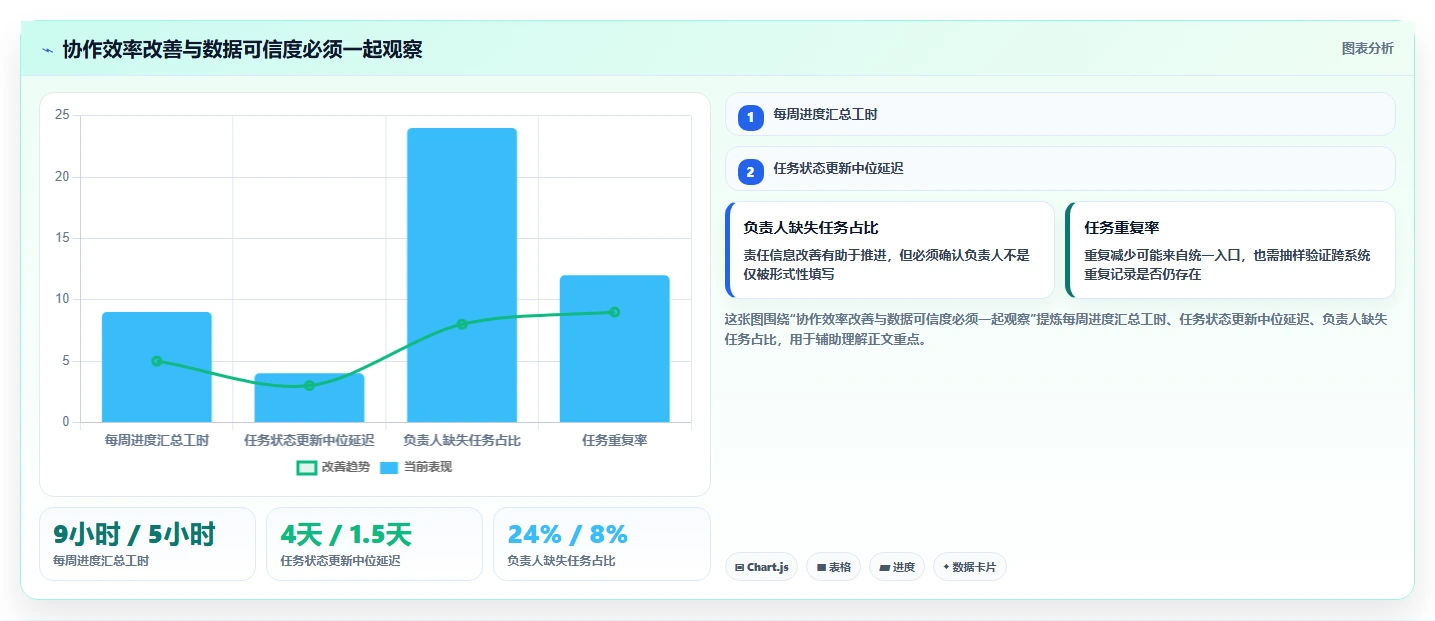Click the number 2 badge

coord(751,171)
